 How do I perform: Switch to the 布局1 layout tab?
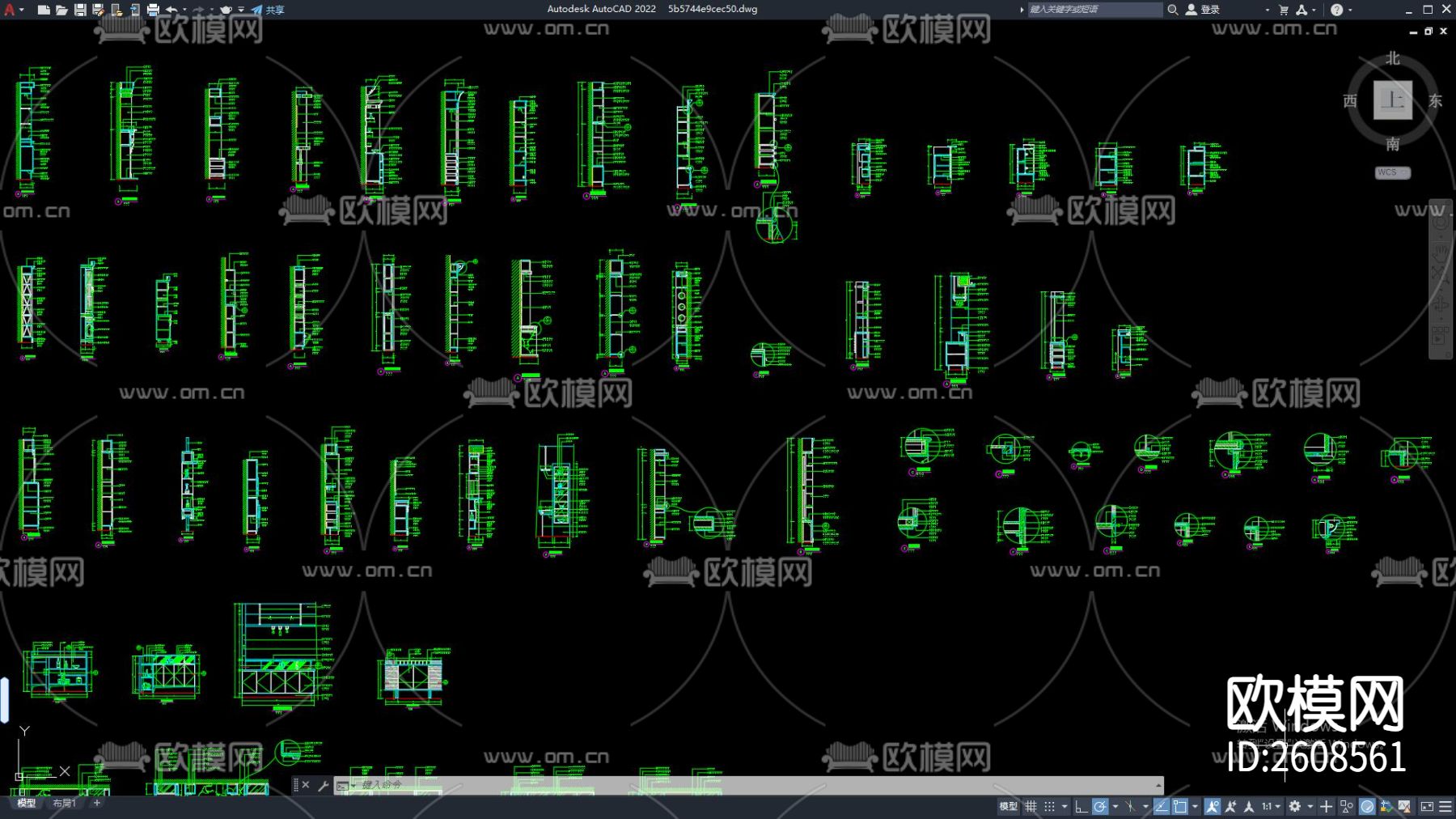point(65,804)
